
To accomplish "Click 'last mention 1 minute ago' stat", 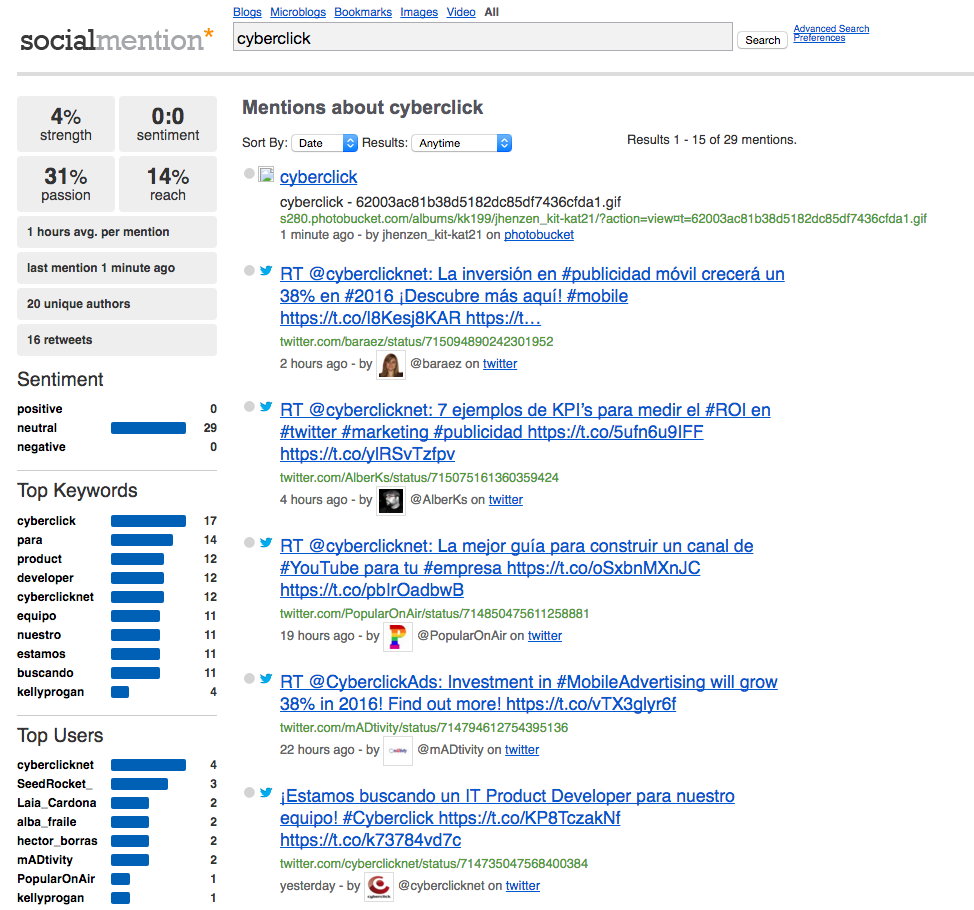I will [117, 268].
